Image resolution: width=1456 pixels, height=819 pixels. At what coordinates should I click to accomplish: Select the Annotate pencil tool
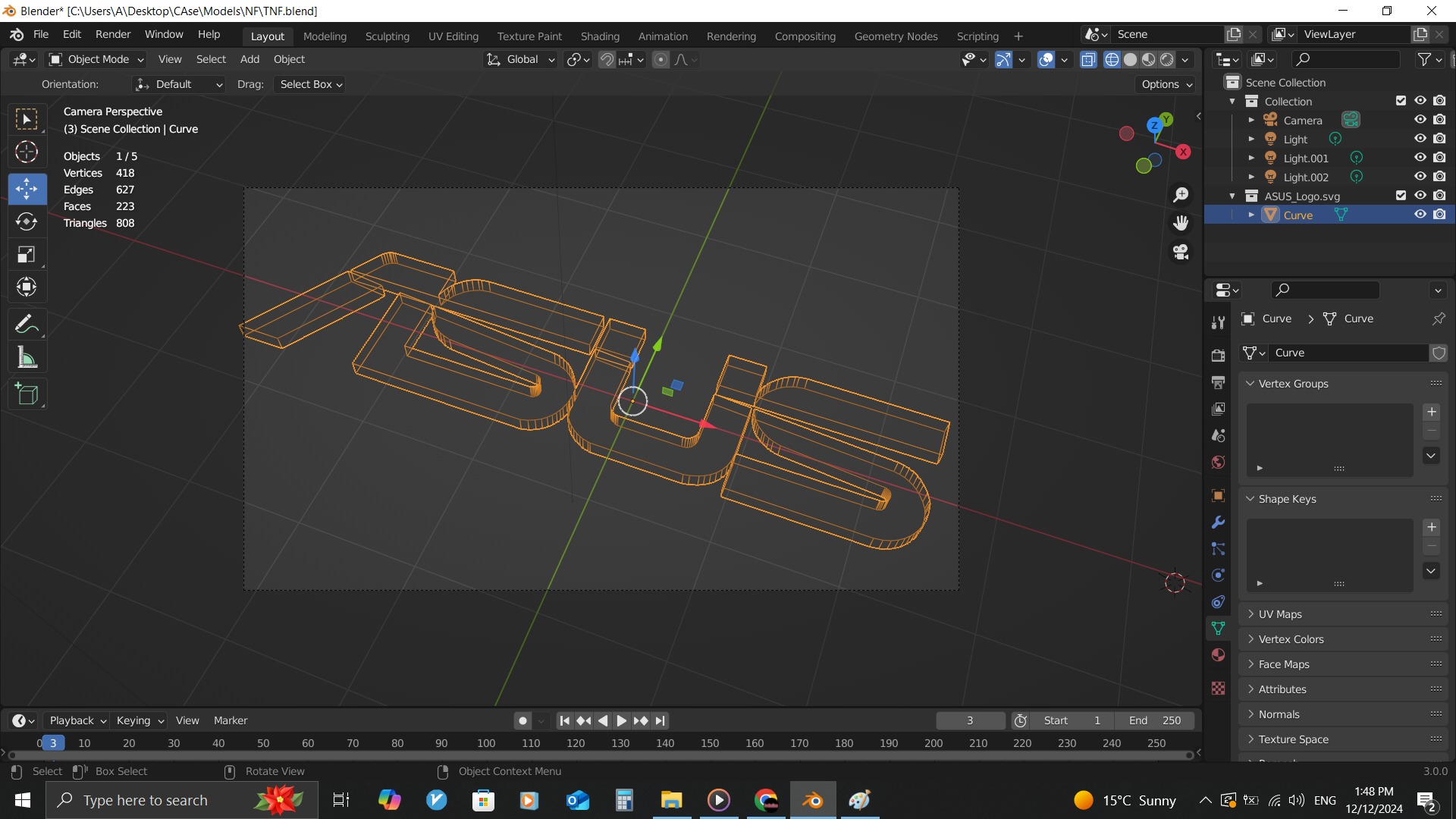click(27, 325)
